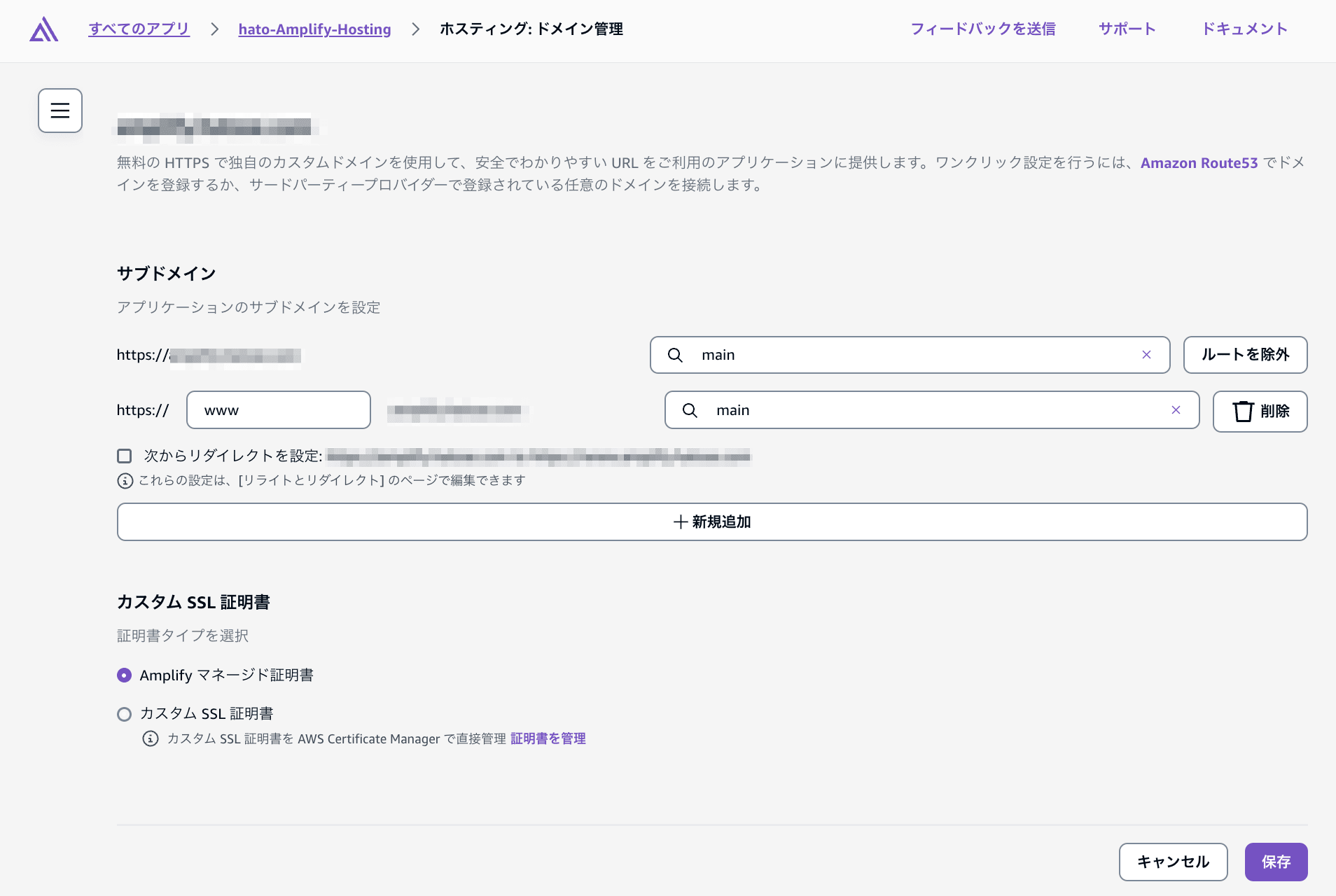
Task: Delete the www subdomain with 削除
Action: pyautogui.click(x=1260, y=412)
